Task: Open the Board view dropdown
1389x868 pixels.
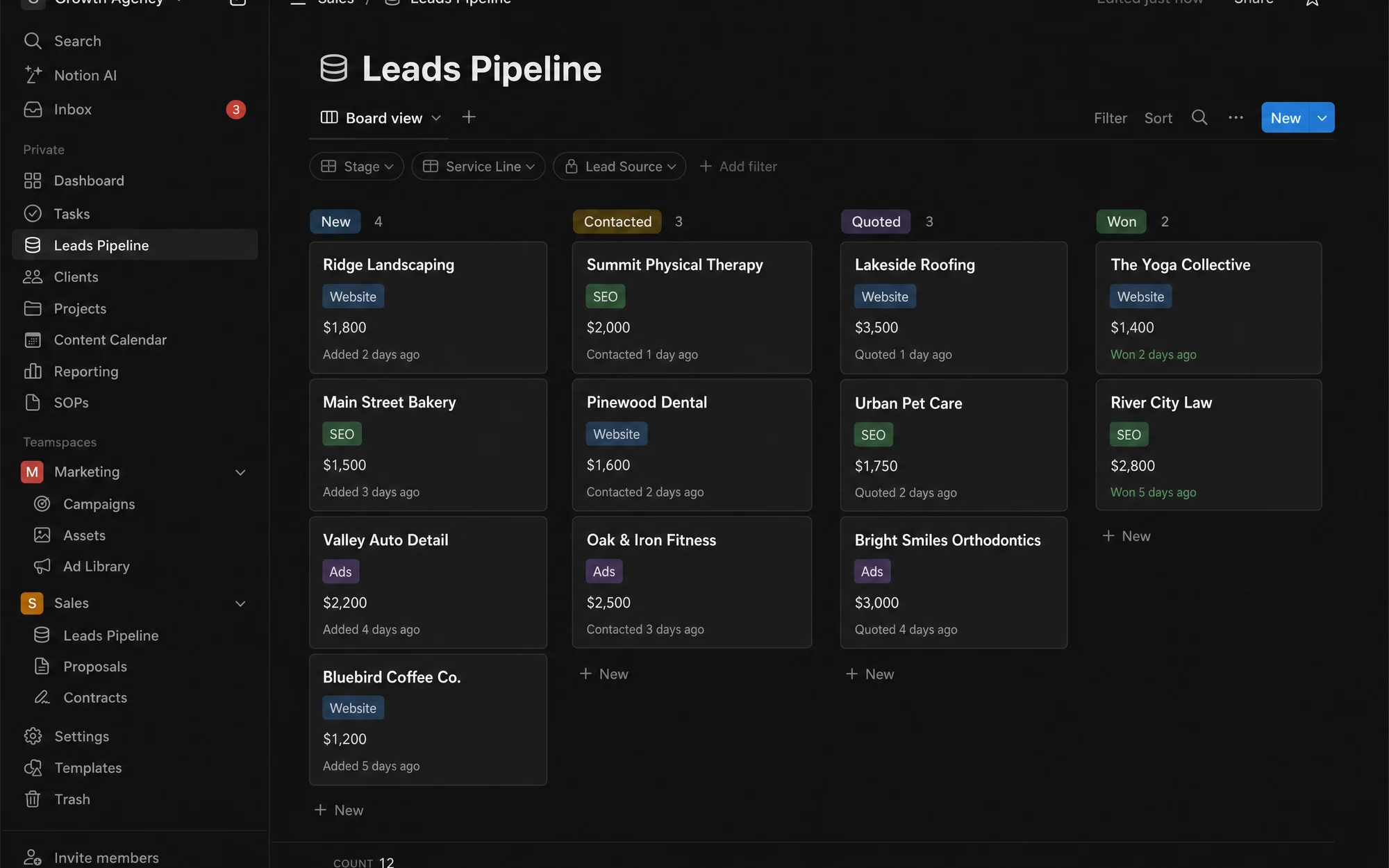Action: point(381,117)
